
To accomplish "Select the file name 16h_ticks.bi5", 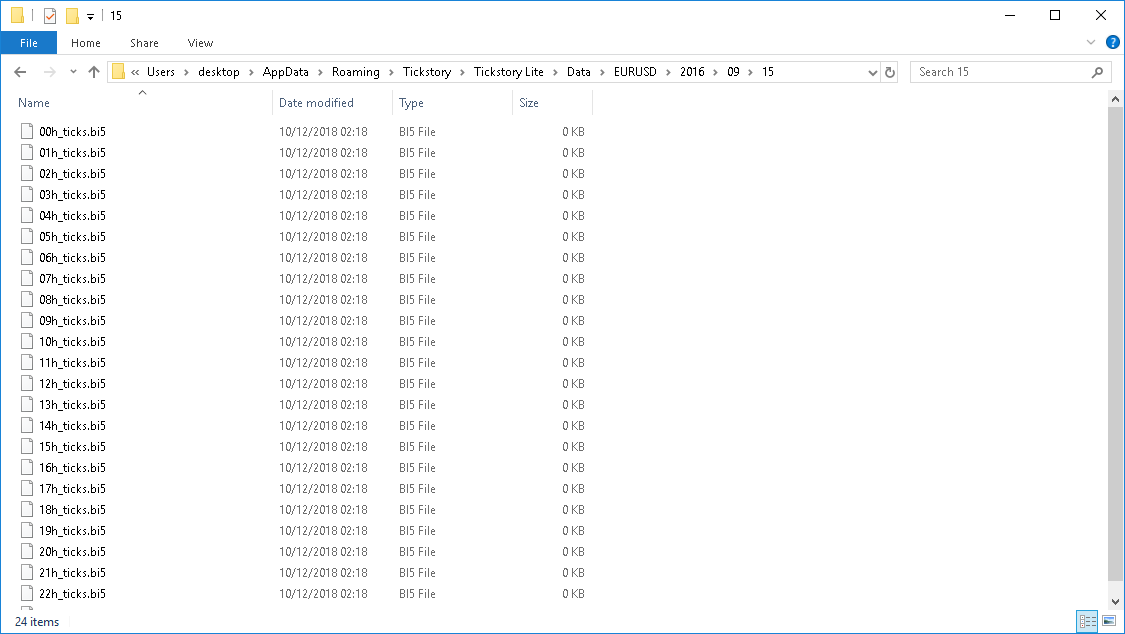I will [x=72, y=467].
